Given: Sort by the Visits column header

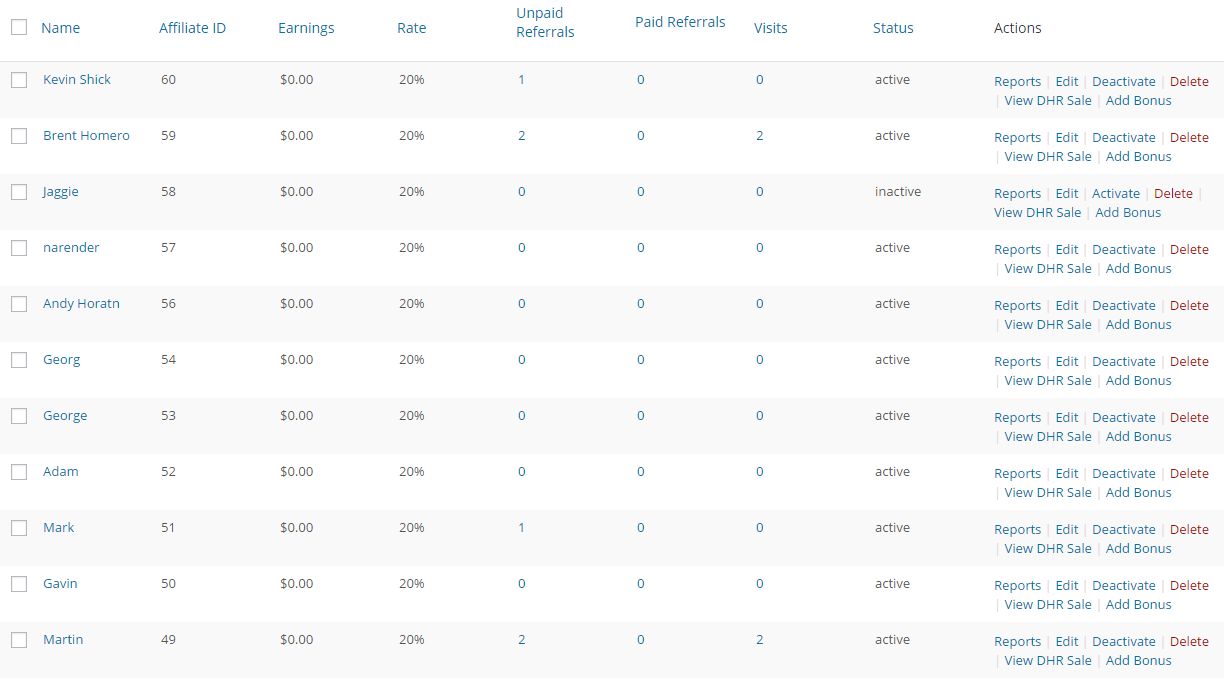Looking at the screenshot, I should coord(770,28).
